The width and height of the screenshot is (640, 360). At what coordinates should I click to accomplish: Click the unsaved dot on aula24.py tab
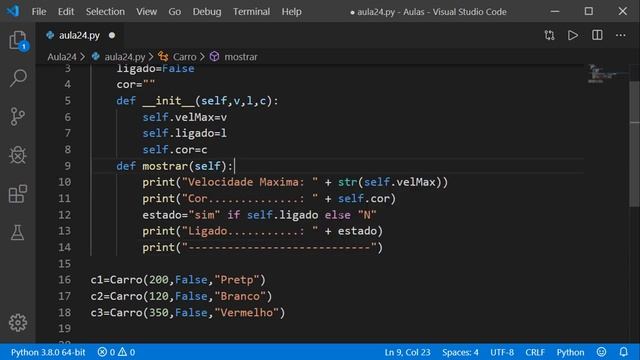point(112,36)
